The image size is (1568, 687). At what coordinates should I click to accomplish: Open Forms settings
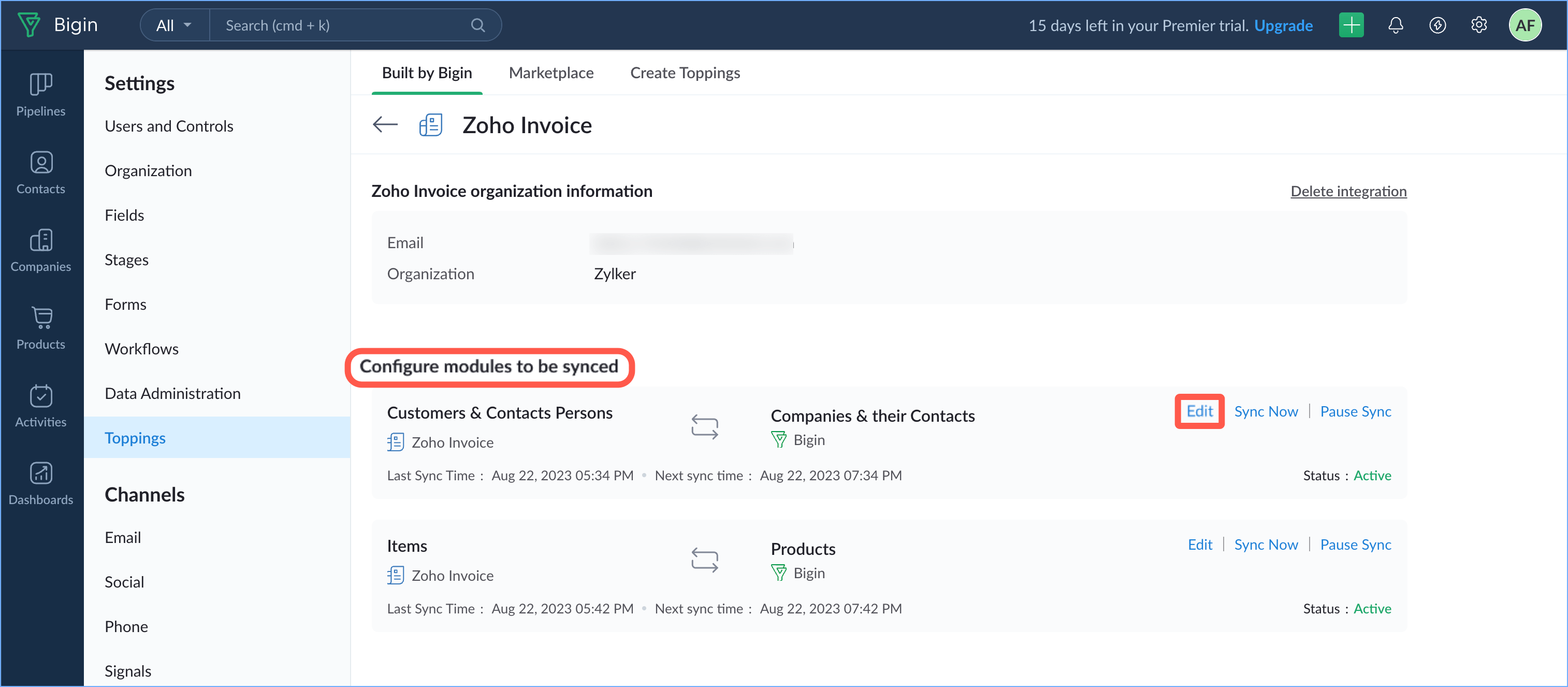click(x=125, y=304)
